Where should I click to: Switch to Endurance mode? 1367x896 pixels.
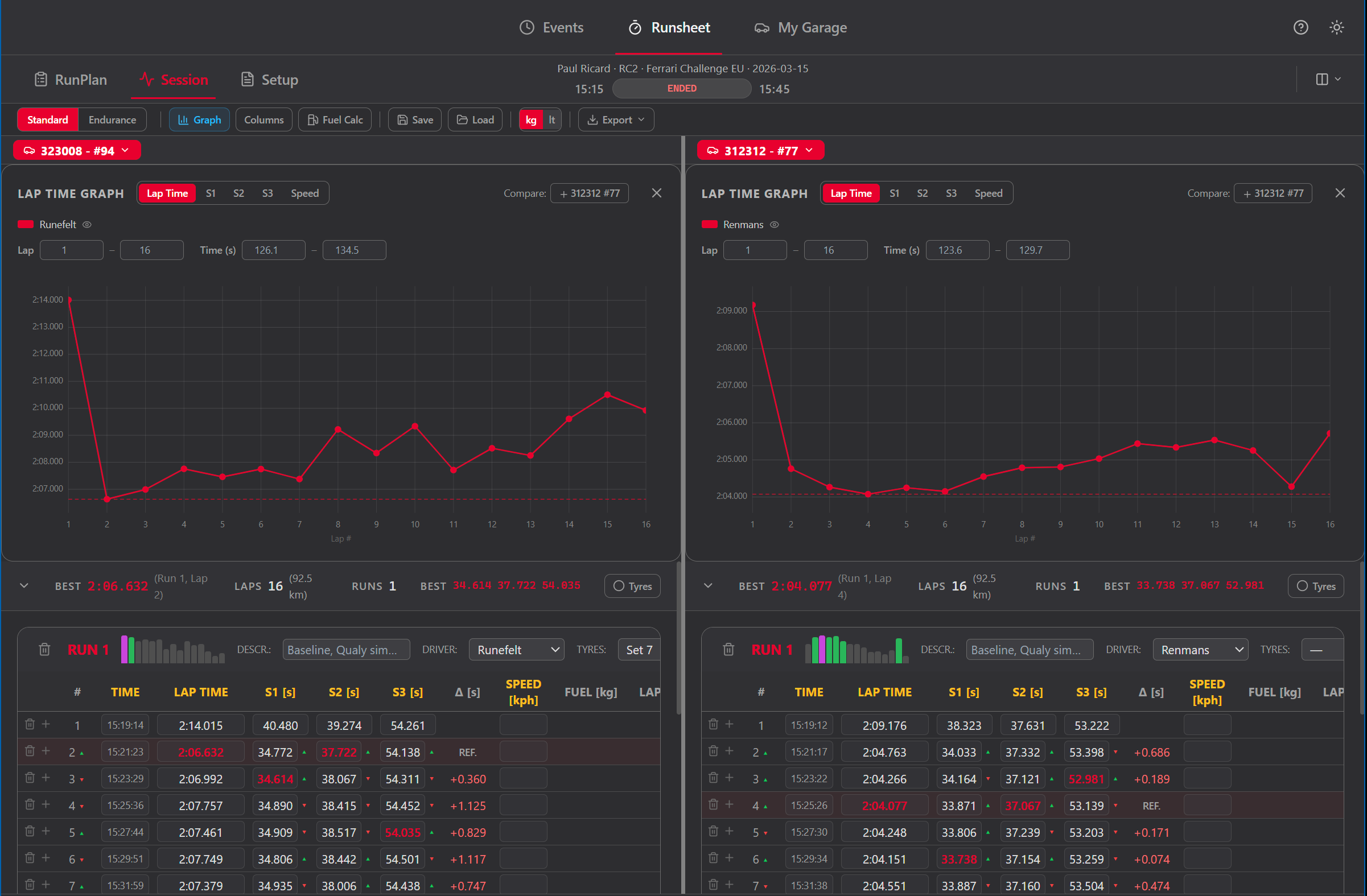112,119
